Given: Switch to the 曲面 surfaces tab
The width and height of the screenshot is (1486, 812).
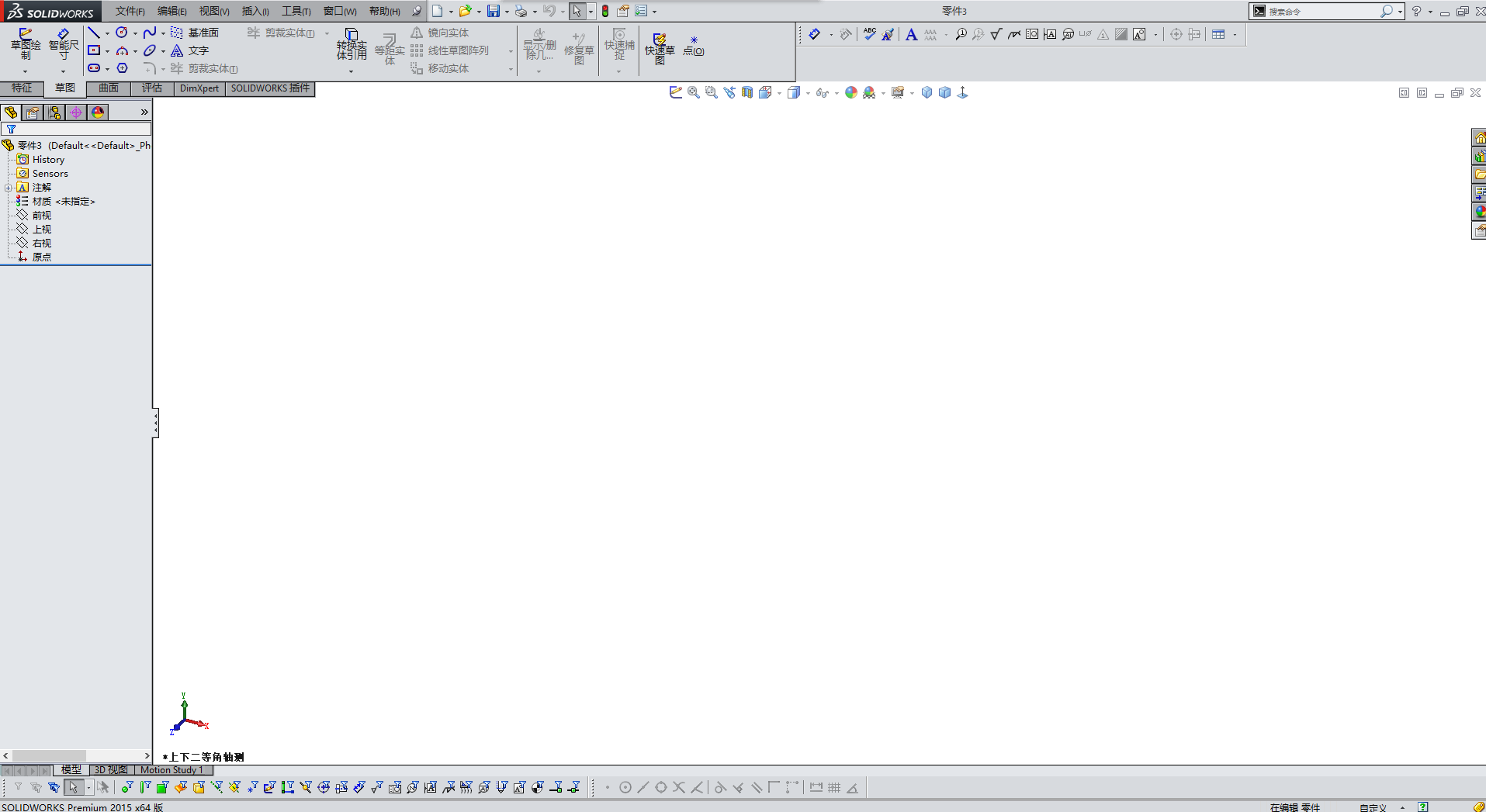Looking at the screenshot, I should 109,88.
